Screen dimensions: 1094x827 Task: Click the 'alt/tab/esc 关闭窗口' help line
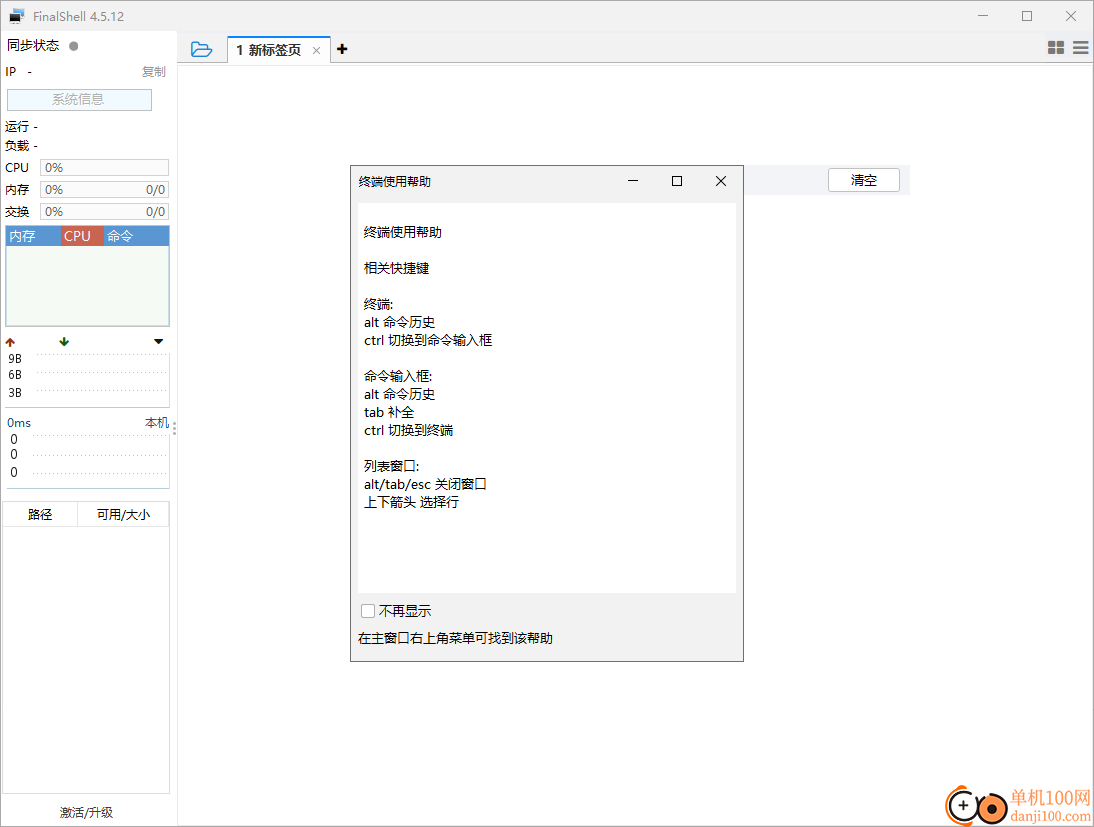click(425, 484)
